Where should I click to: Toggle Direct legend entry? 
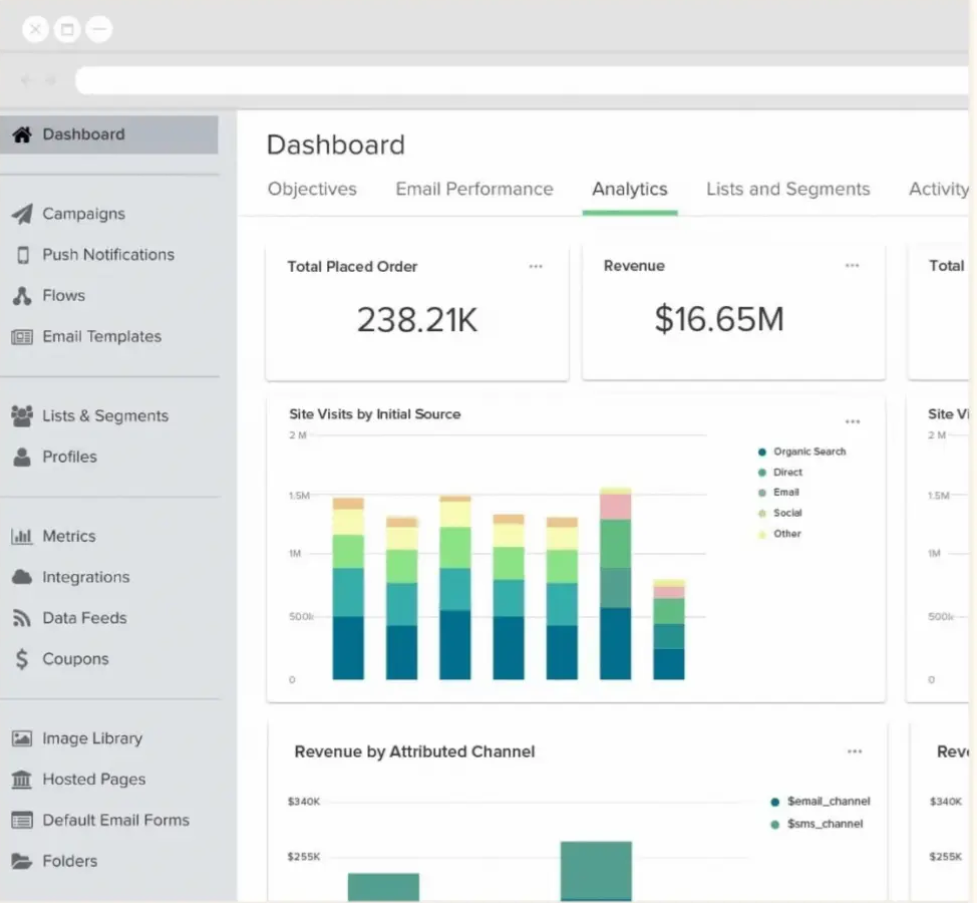780,472
